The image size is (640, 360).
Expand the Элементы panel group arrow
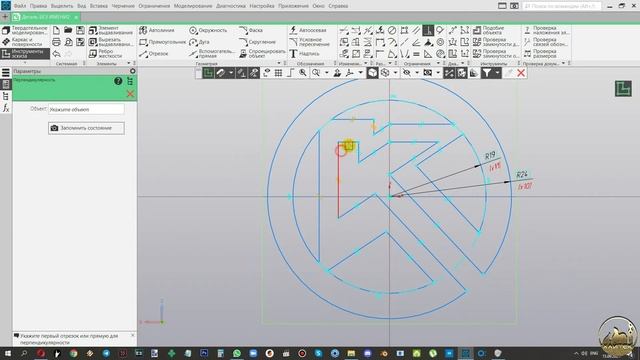click(129, 63)
